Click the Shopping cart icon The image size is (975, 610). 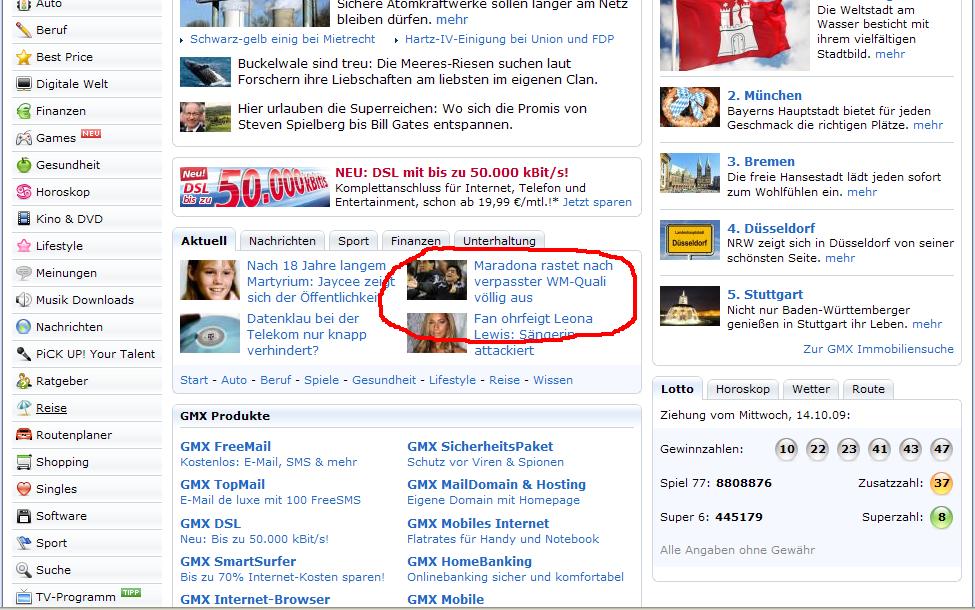click(23, 462)
